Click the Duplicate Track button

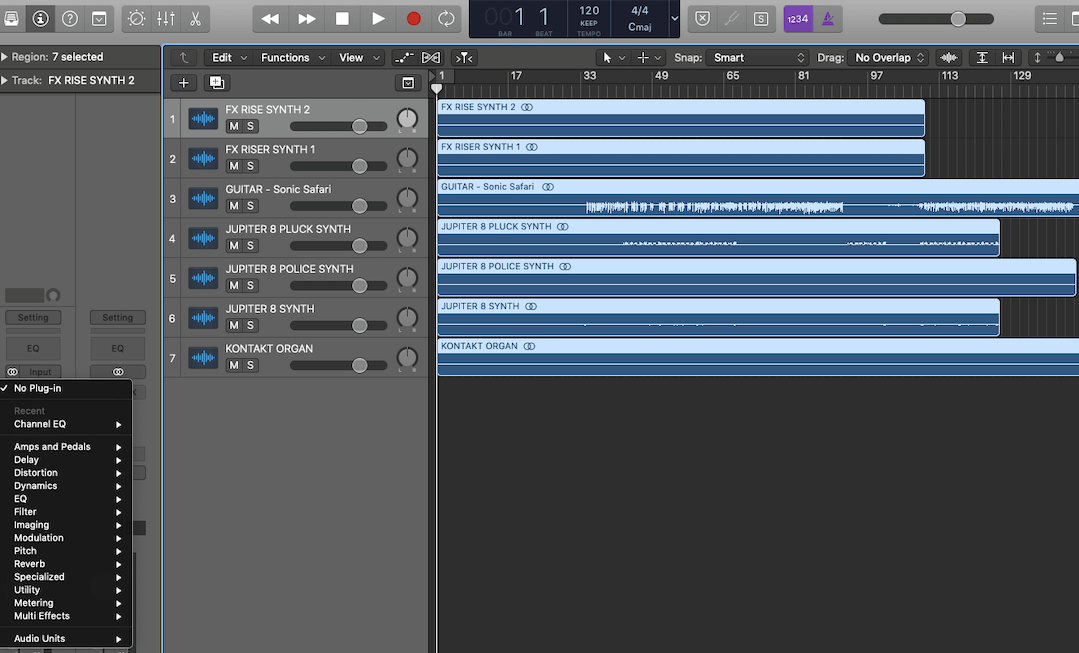[217, 83]
